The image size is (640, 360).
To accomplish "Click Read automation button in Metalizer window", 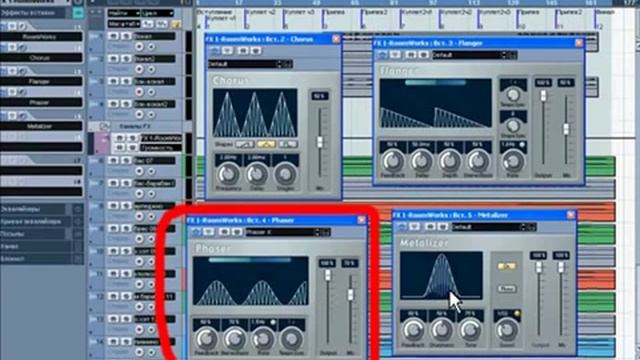I will click(x=430, y=227).
